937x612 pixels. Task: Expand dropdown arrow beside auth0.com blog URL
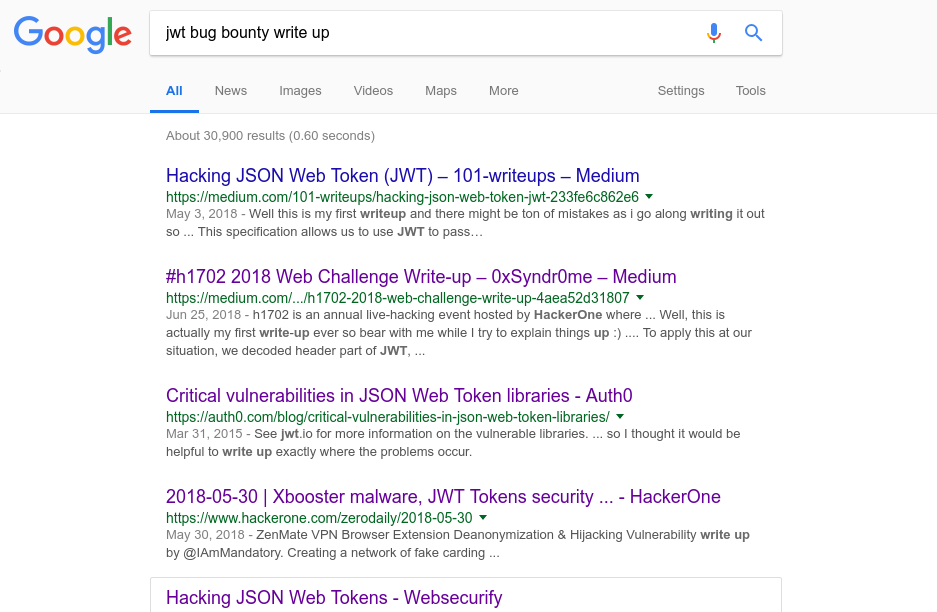pyautogui.click(x=620, y=417)
